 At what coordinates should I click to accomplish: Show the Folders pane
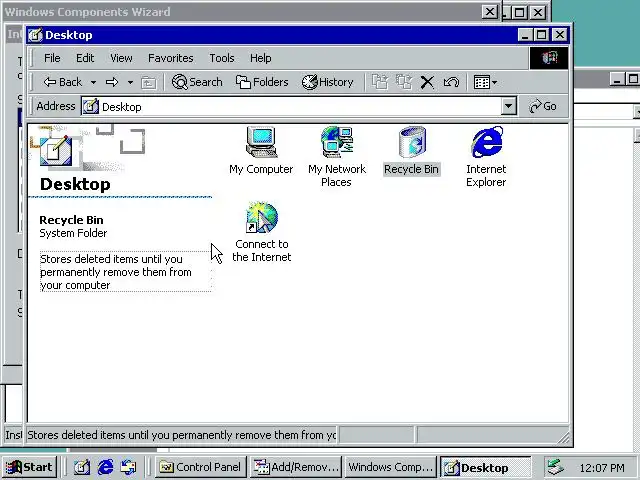[262, 82]
